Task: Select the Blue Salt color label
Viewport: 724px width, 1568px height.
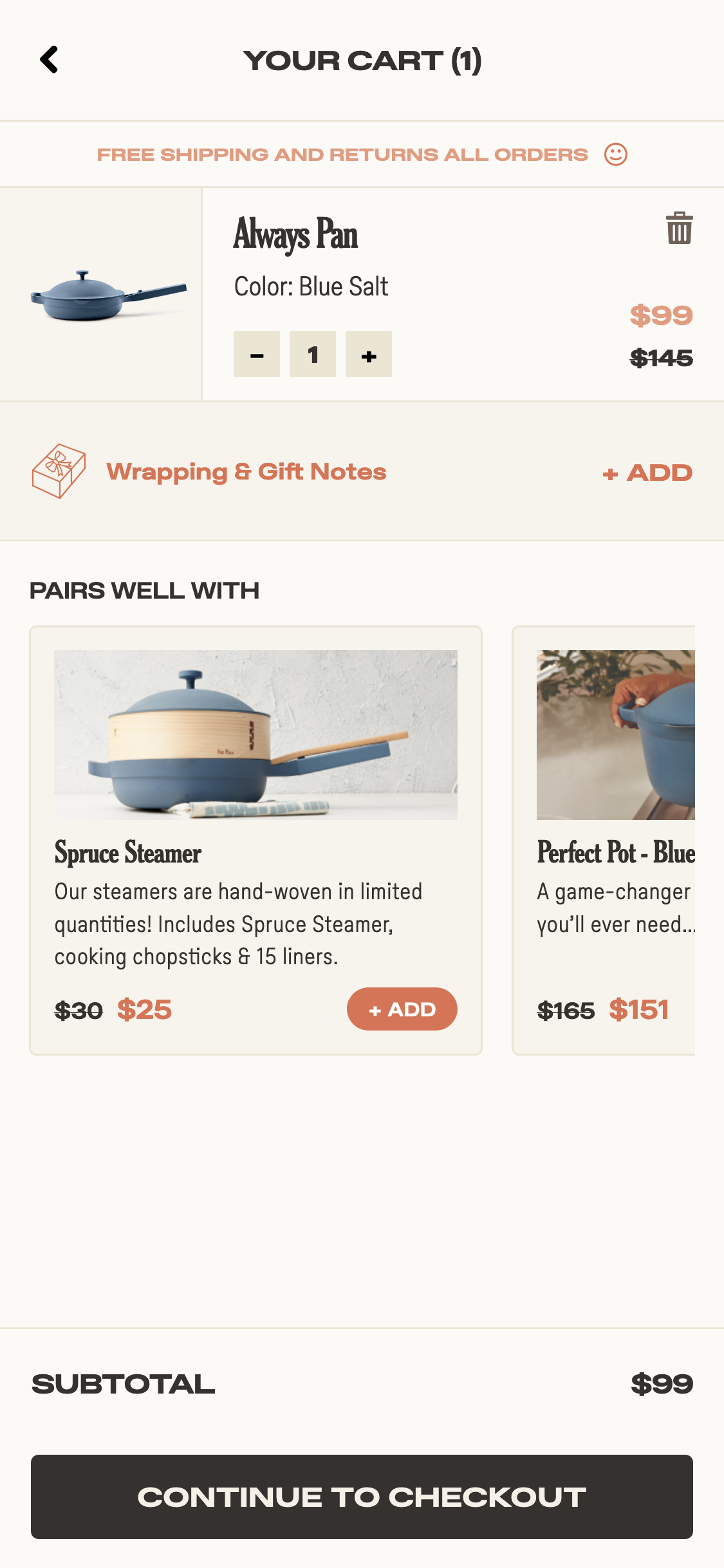Action: click(310, 286)
